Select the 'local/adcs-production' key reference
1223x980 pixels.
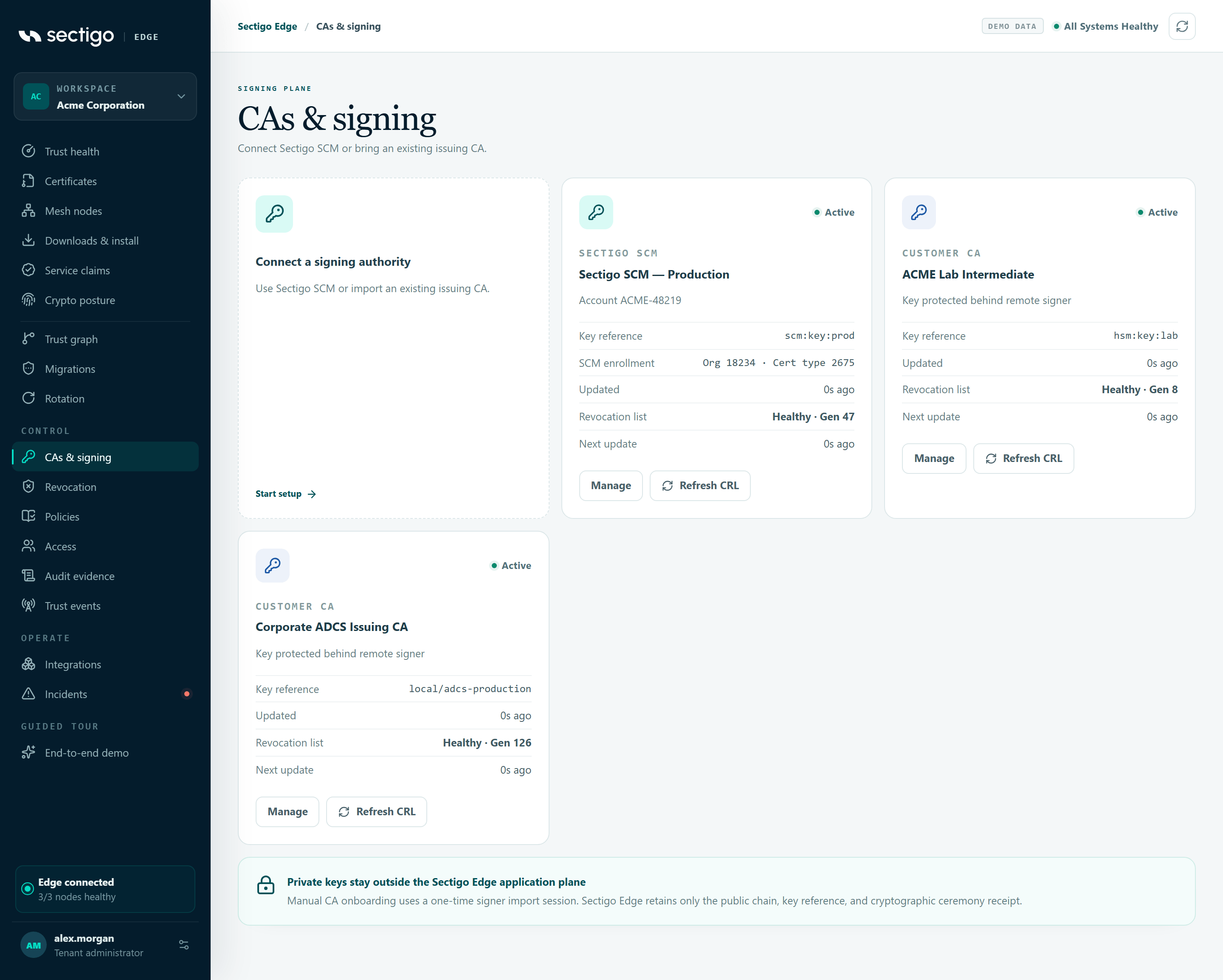[470, 688]
